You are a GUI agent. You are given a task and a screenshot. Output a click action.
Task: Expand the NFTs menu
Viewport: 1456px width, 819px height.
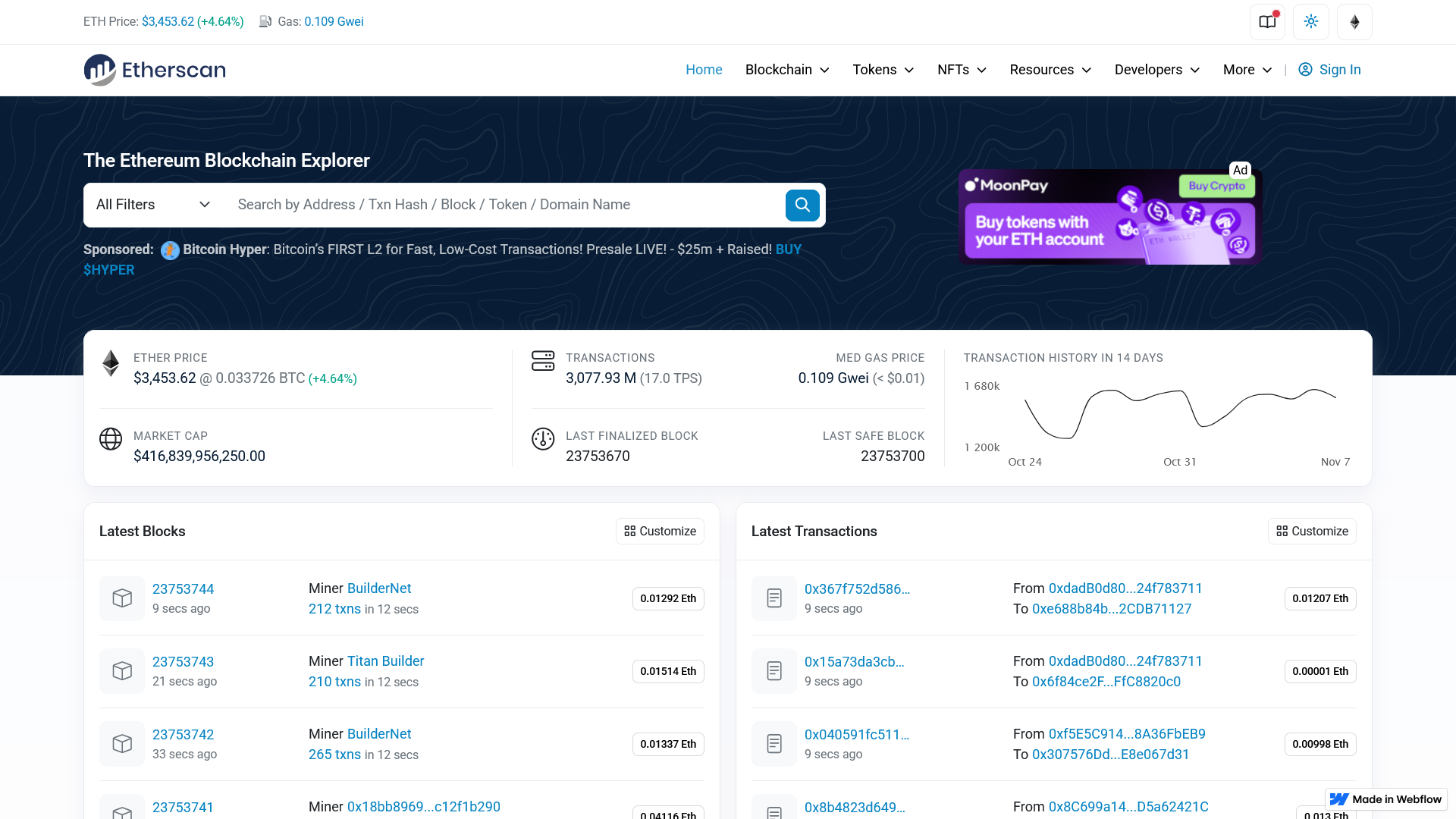coord(962,70)
